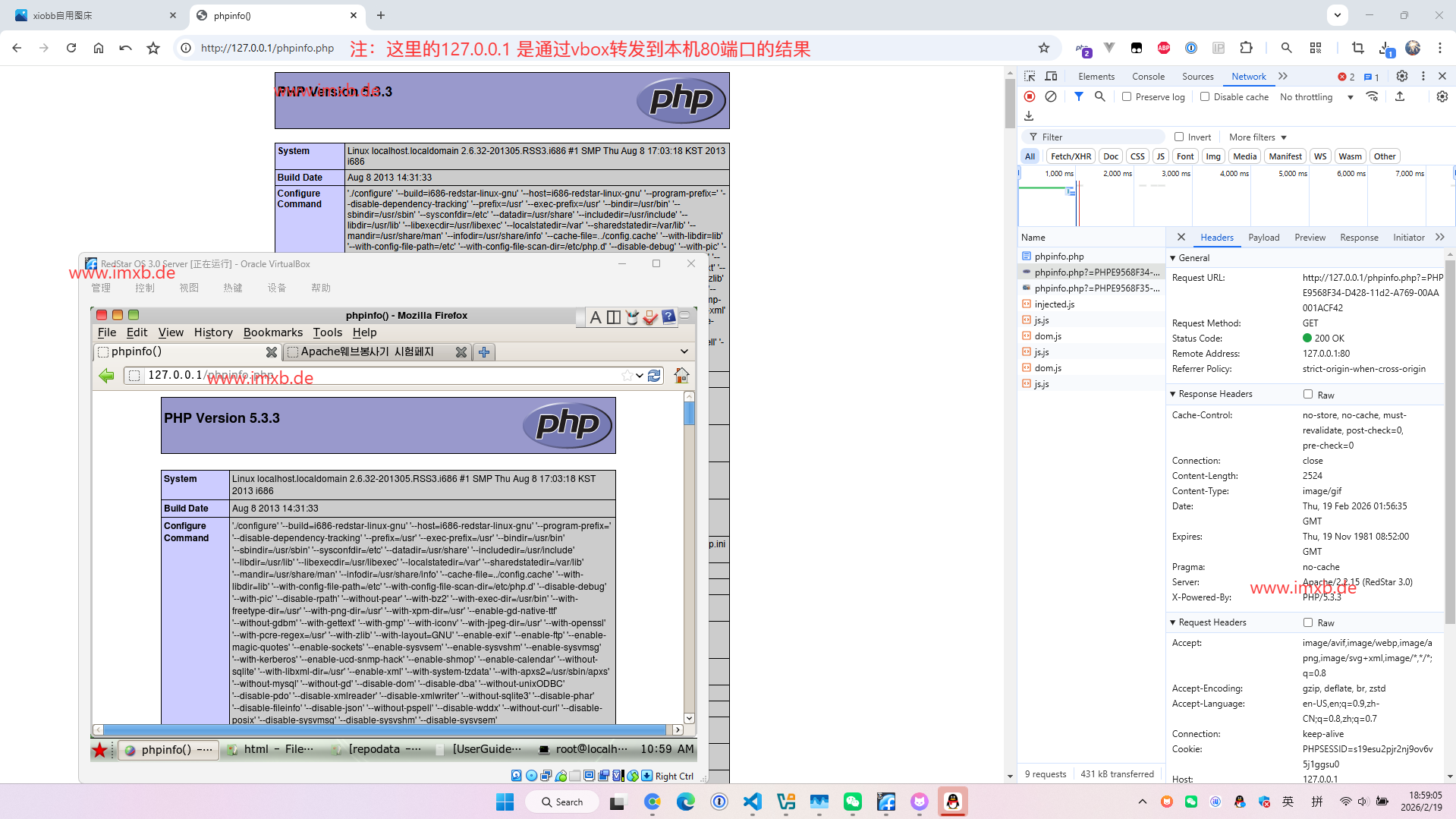Viewport: 1456px width, 819px height.
Task: Enable the Preserve log checkbox
Action: coord(1127,96)
